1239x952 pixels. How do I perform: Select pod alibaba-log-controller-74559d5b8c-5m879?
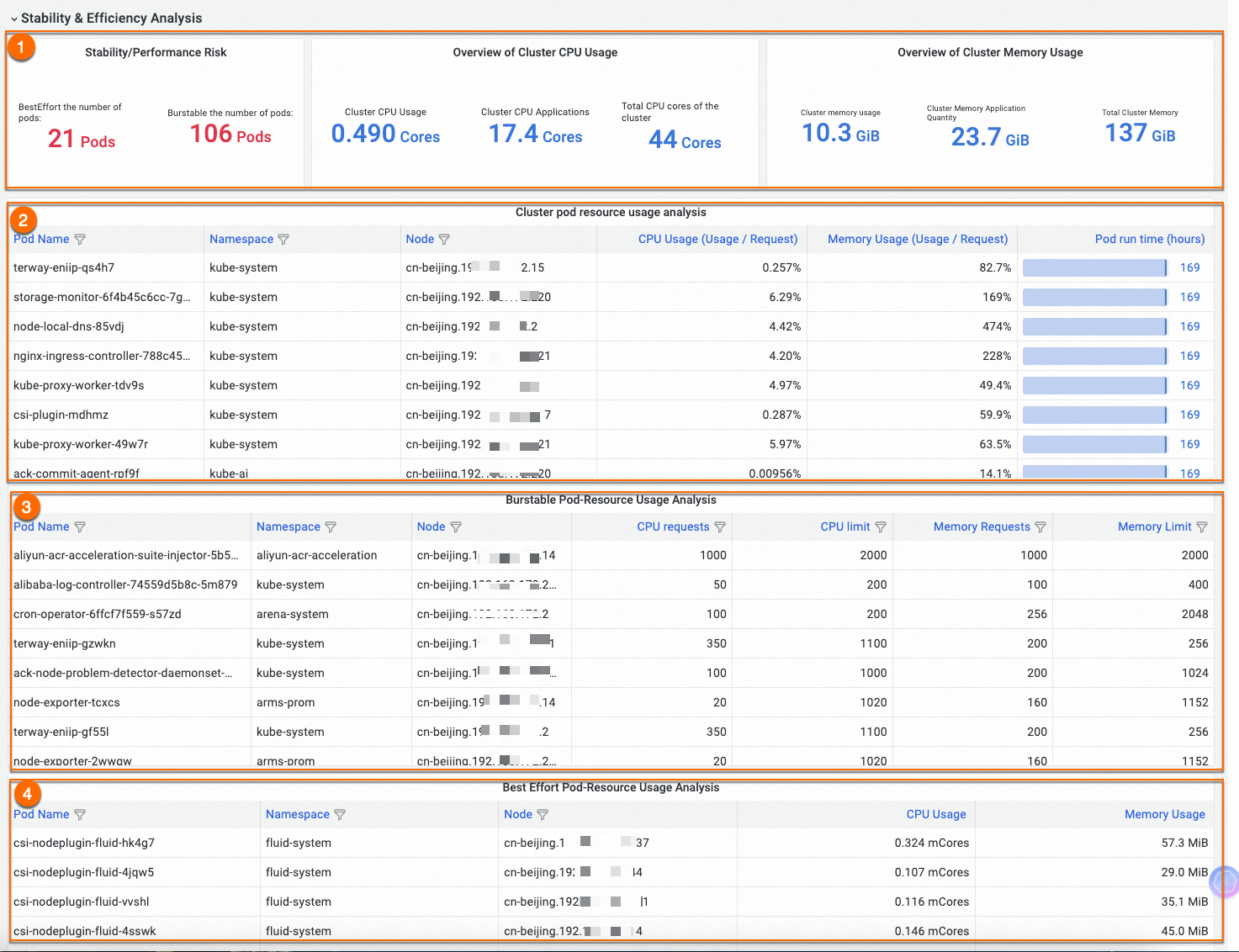coord(125,585)
